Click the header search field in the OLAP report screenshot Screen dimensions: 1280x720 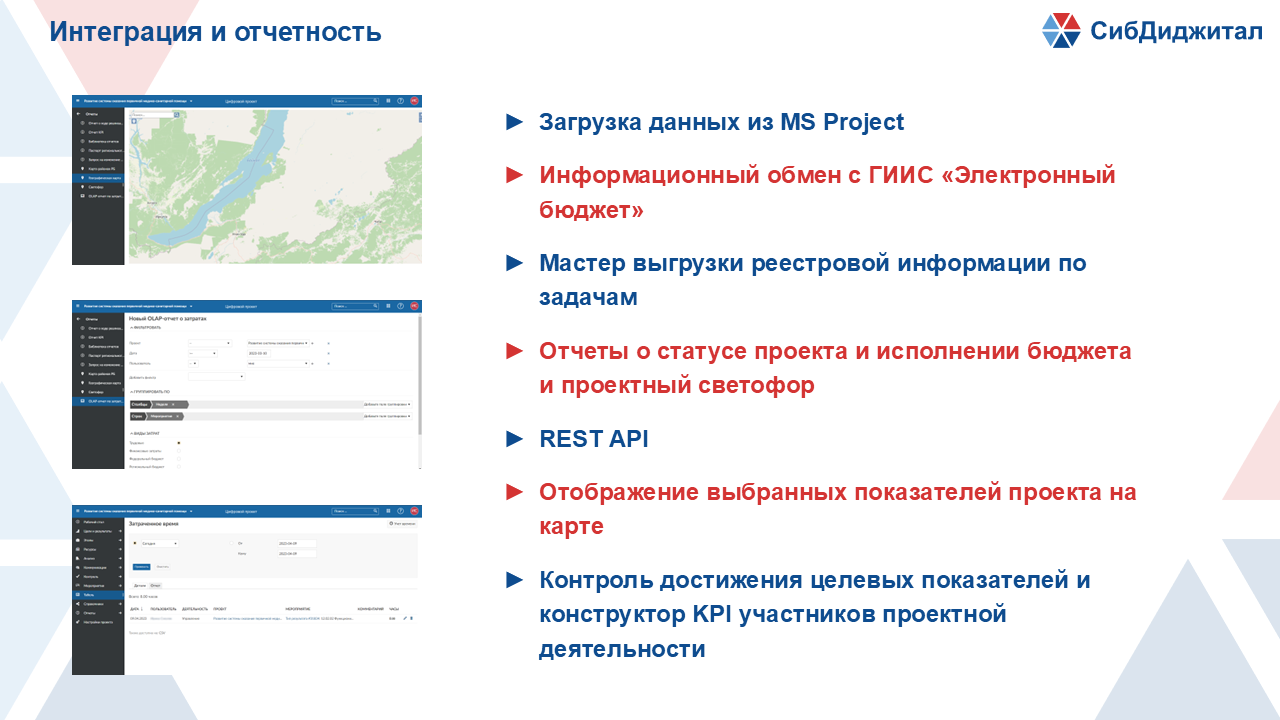click(x=355, y=306)
